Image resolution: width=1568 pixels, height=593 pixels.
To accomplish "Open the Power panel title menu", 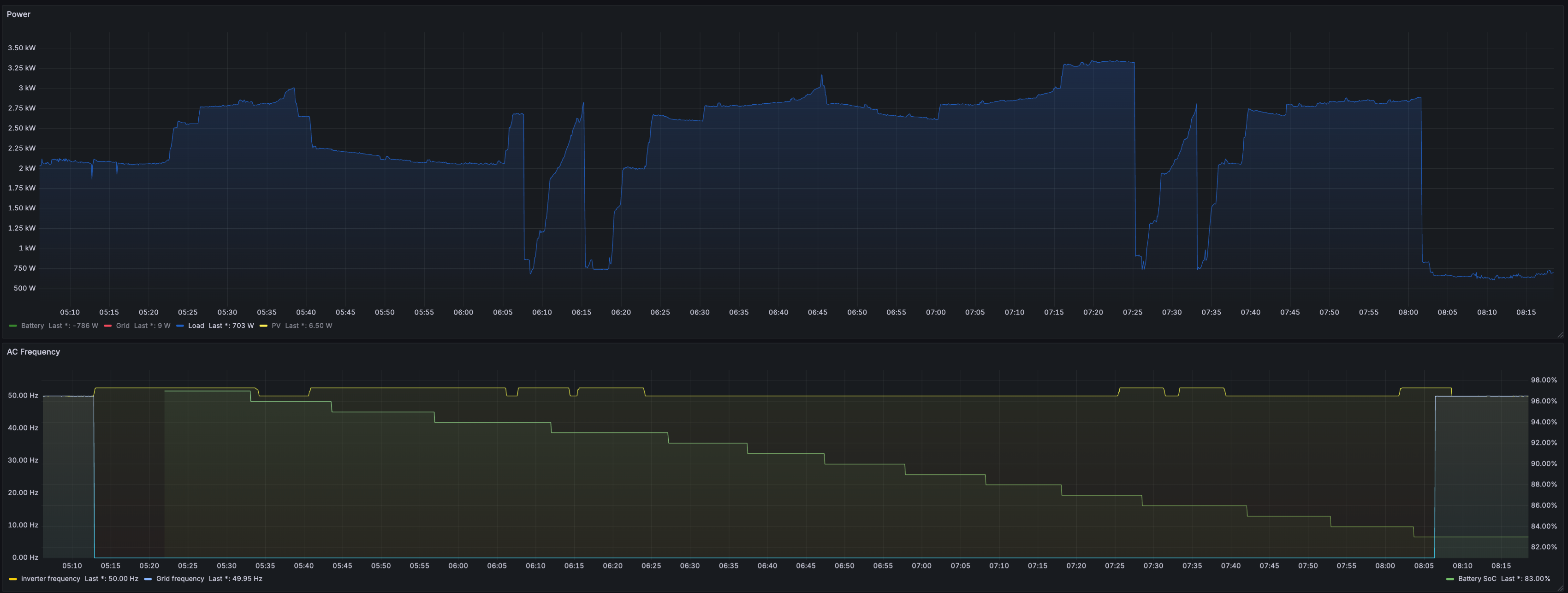I will pyautogui.click(x=18, y=14).
